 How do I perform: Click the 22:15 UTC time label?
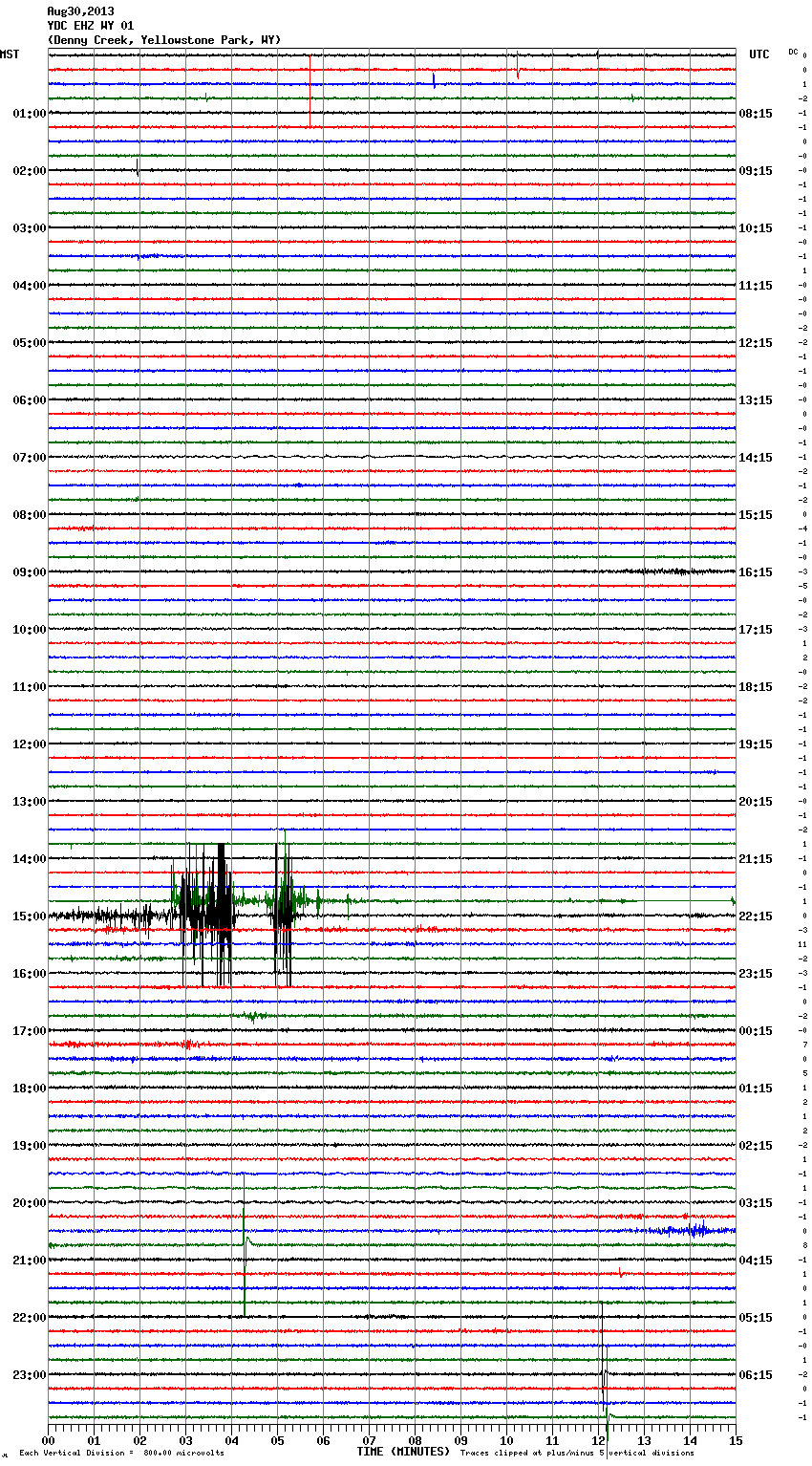[x=756, y=916]
